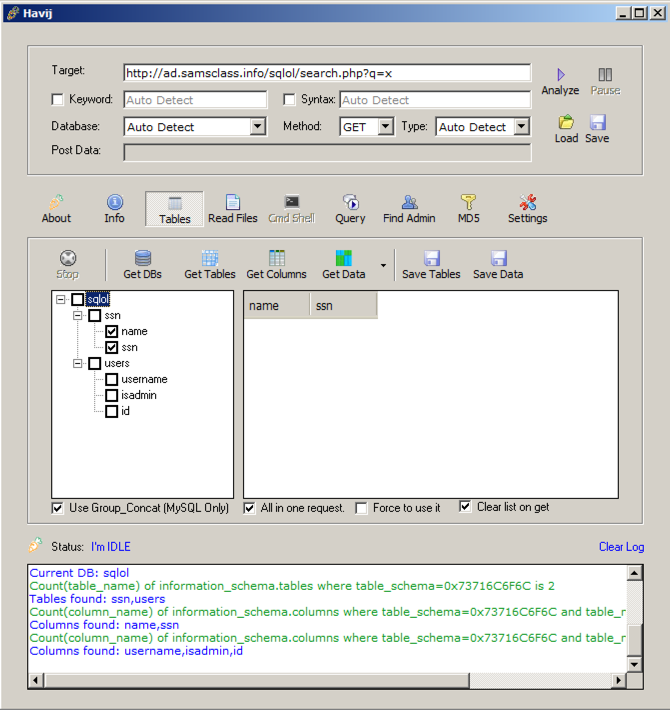Click the Save floppy icon near Load
This screenshot has width=670, height=710.
click(598, 122)
